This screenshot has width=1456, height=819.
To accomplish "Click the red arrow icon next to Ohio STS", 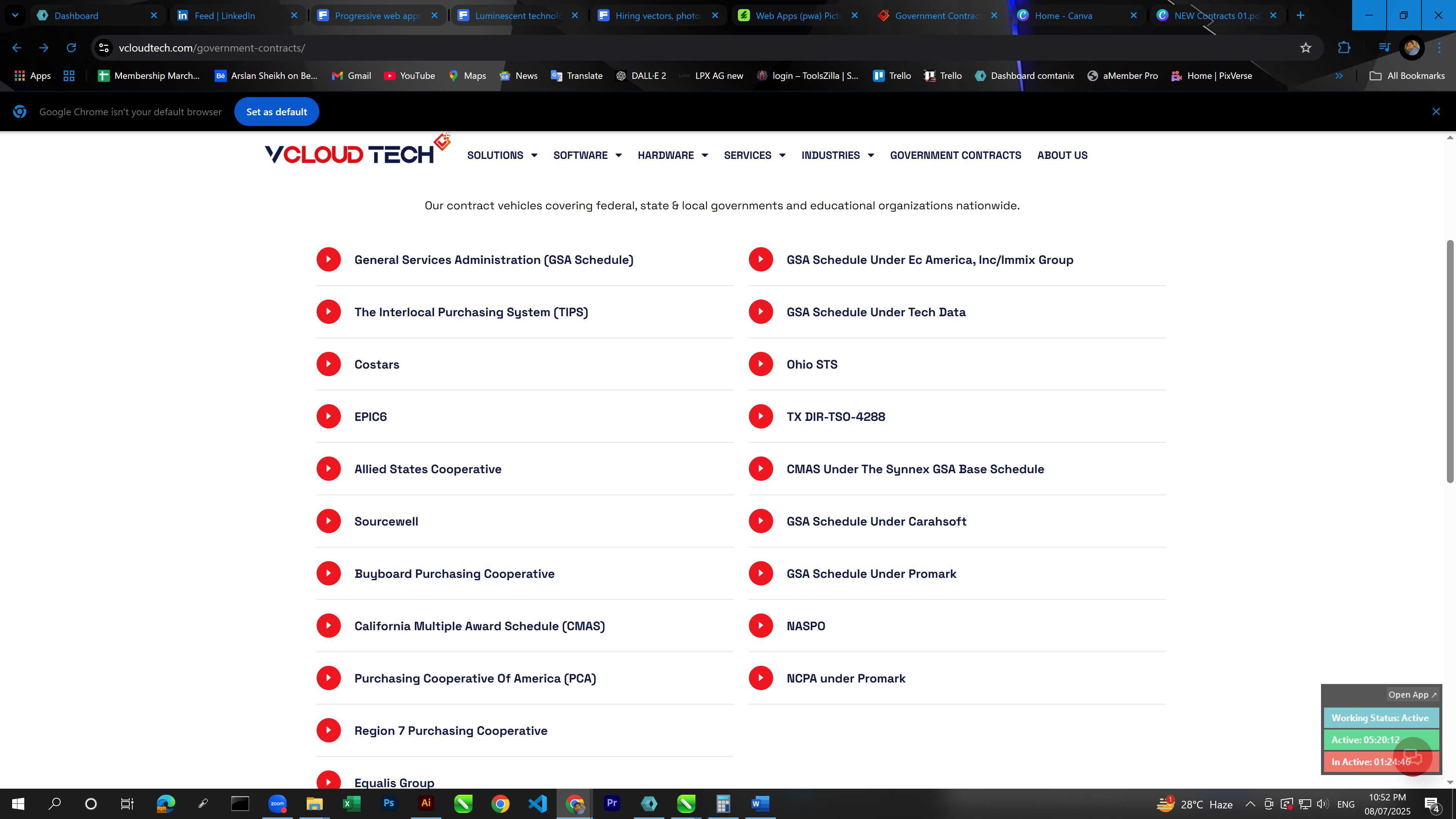I will 761,364.
